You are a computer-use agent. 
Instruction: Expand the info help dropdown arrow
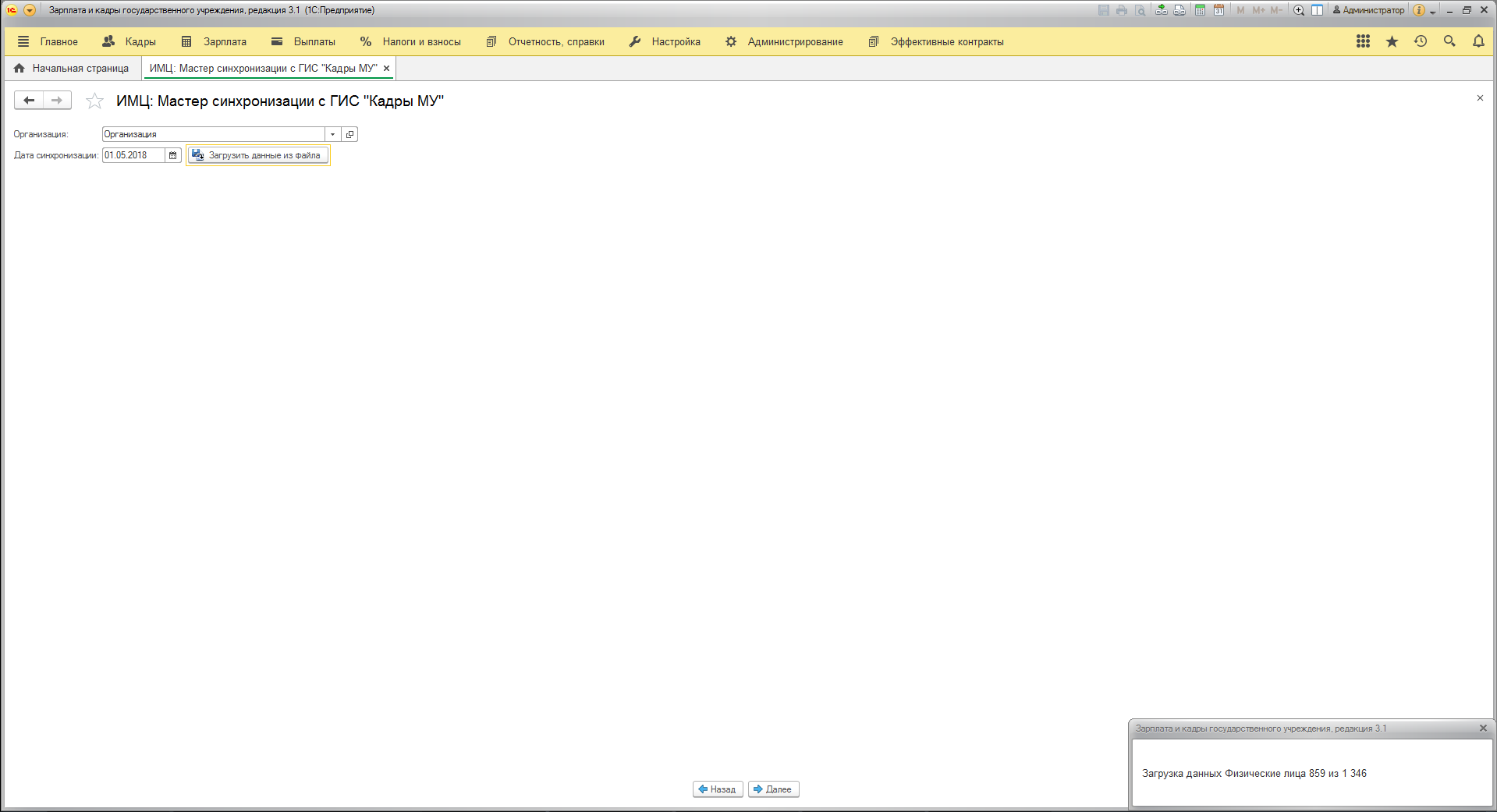pyautogui.click(x=1433, y=12)
